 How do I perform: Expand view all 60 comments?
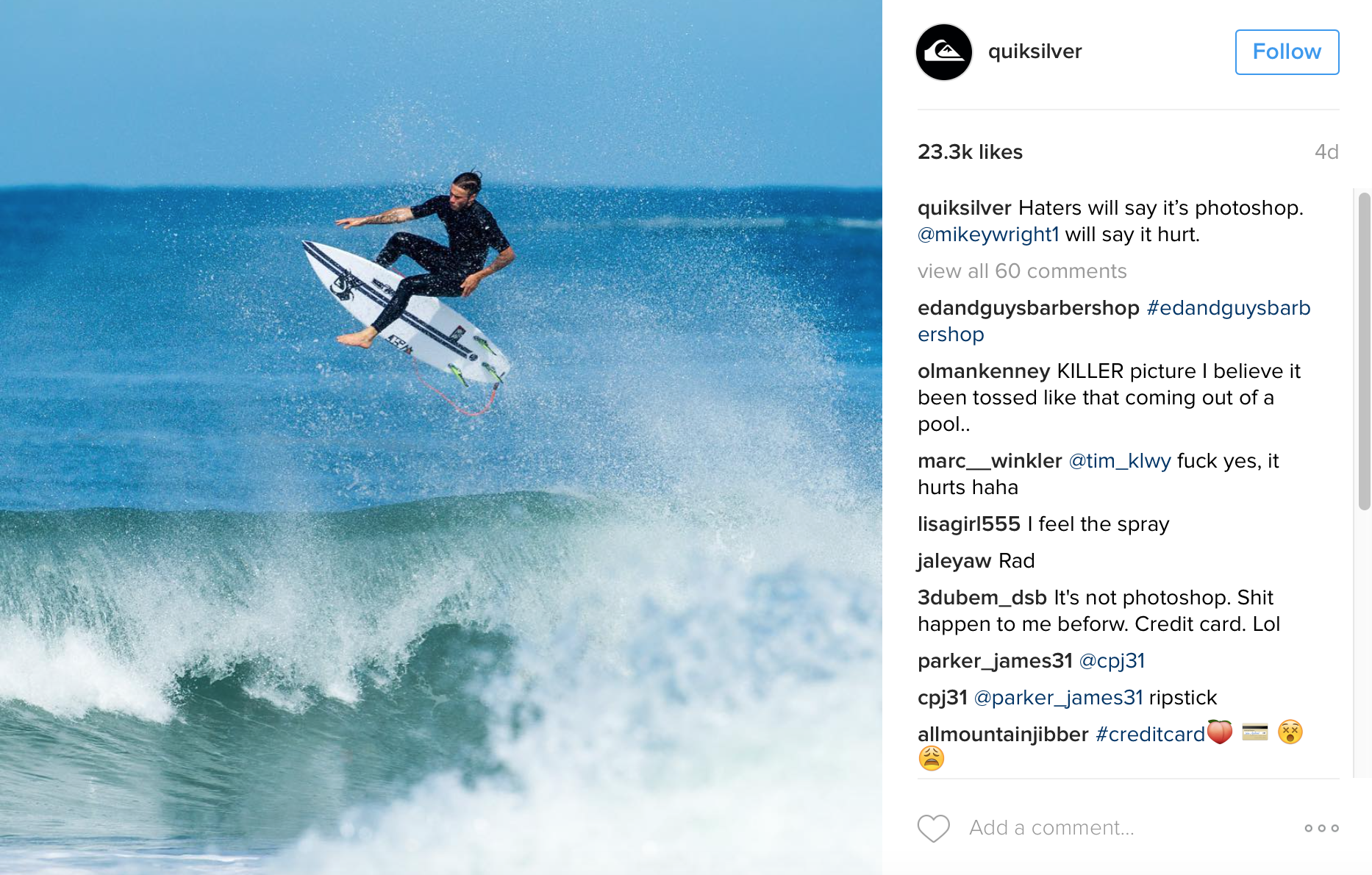1022,271
